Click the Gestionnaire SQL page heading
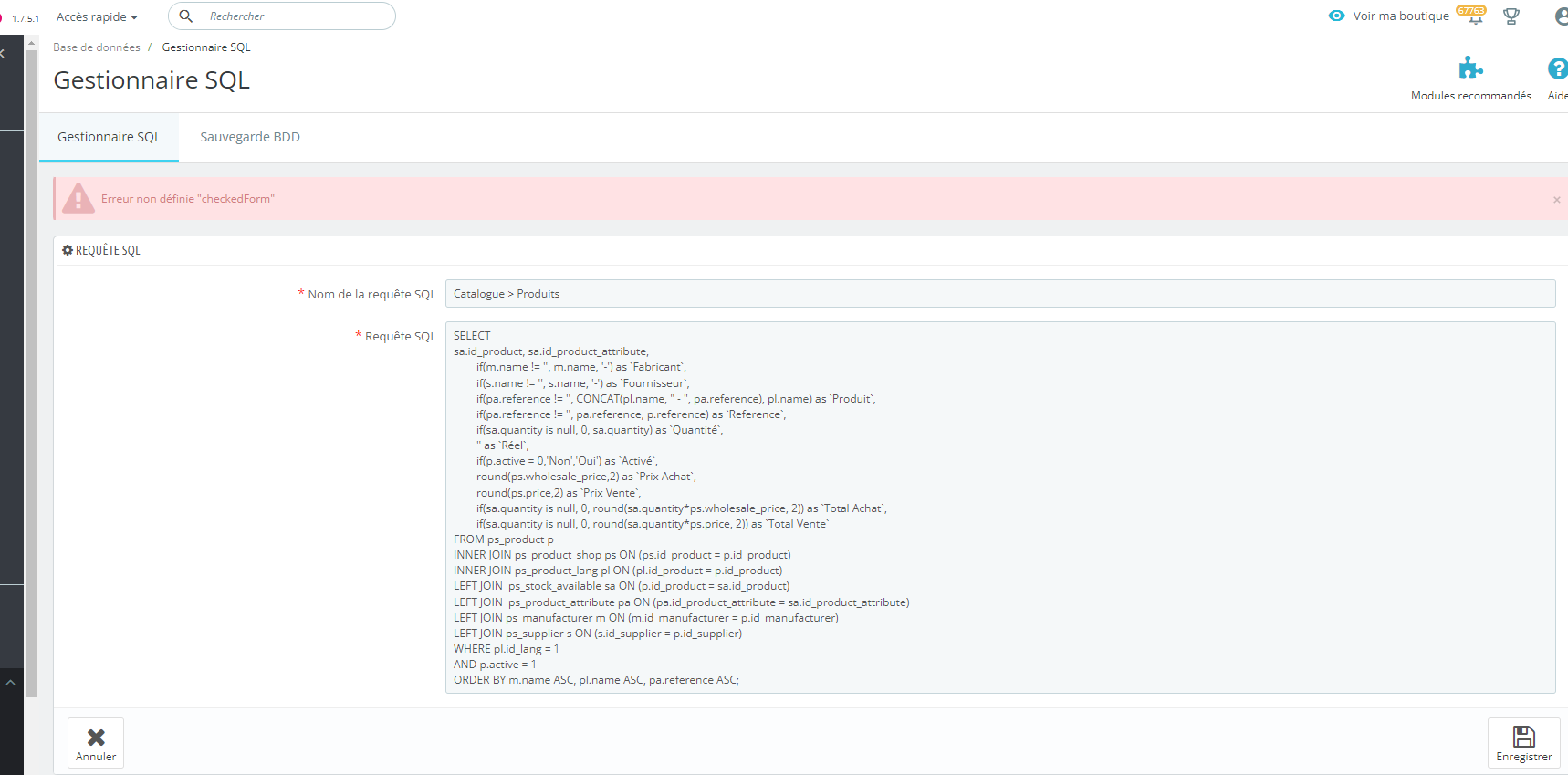Image resolution: width=1568 pixels, height=775 pixels. click(152, 80)
